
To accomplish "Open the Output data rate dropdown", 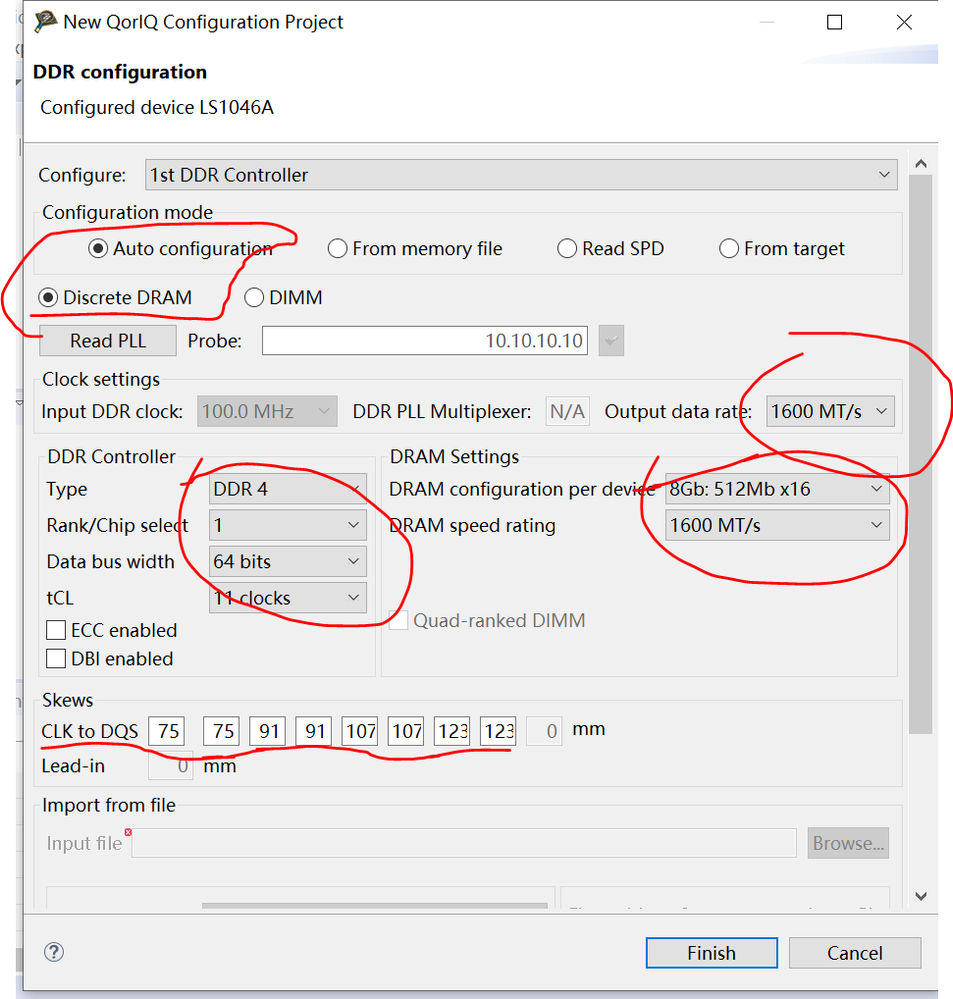I will click(830, 412).
